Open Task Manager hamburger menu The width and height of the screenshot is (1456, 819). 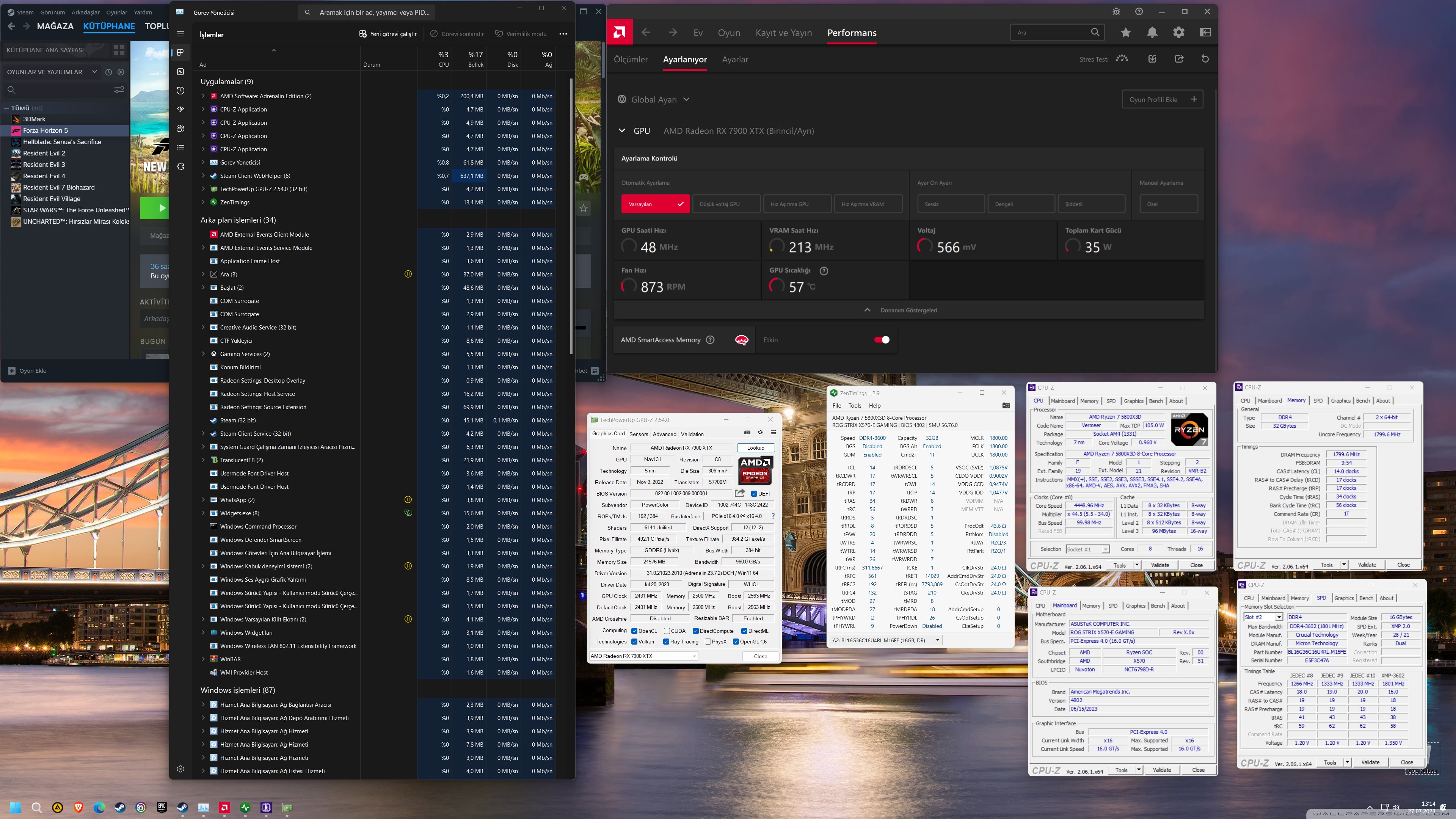pos(180,34)
